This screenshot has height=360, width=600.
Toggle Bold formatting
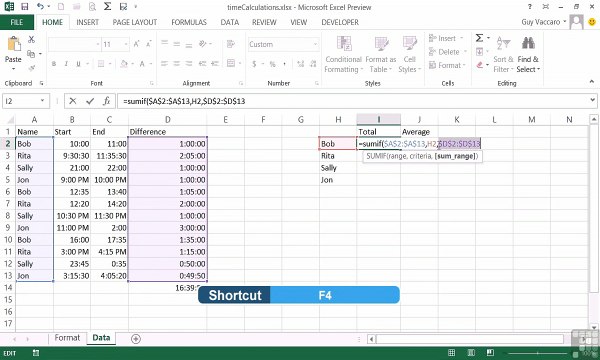pyautogui.click(x=54, y=64)
